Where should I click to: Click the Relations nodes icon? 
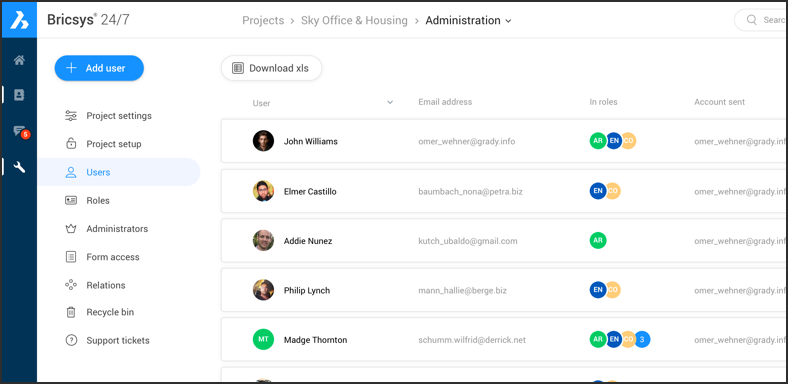[x=71, y=285]
